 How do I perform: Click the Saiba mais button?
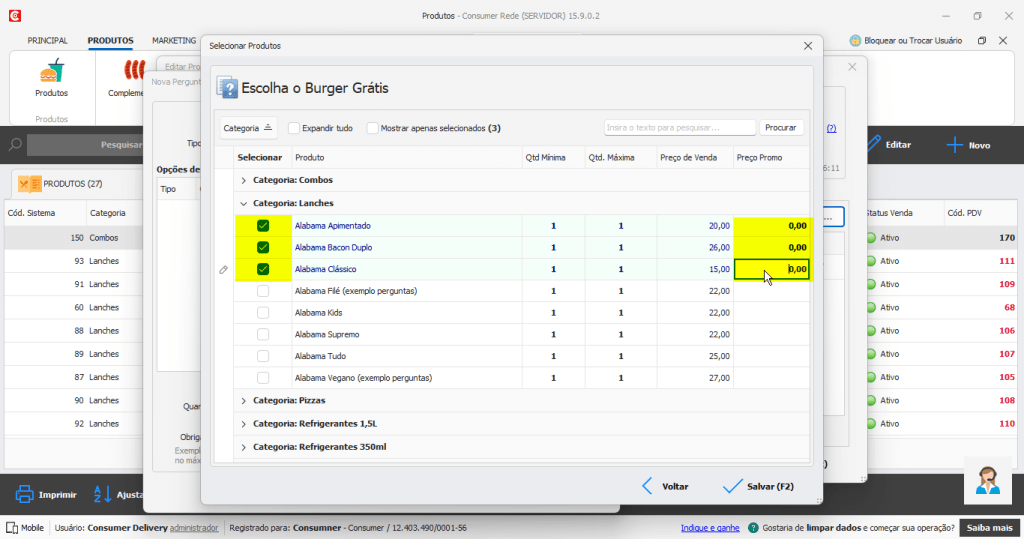[x=989, y=528]
